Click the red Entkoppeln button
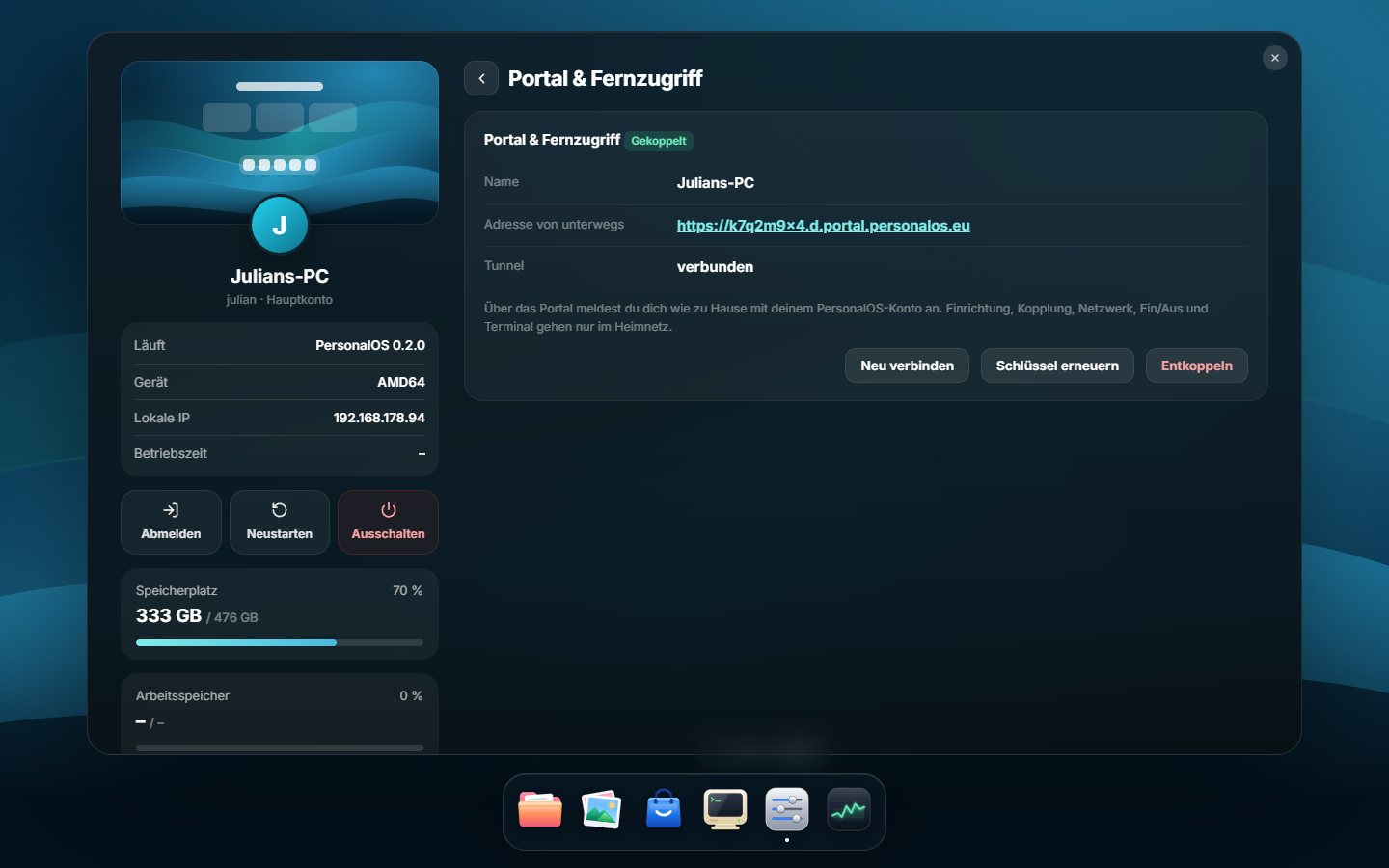 1197,366
